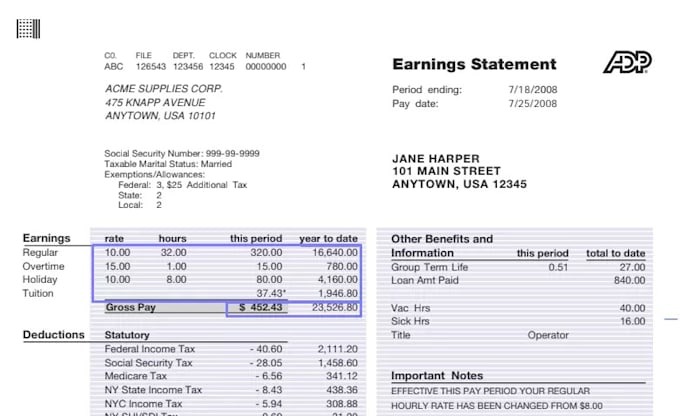Select the Gross Pay $452.43 amount
Viewport: 680px width, 416px height.
point(262,308)
